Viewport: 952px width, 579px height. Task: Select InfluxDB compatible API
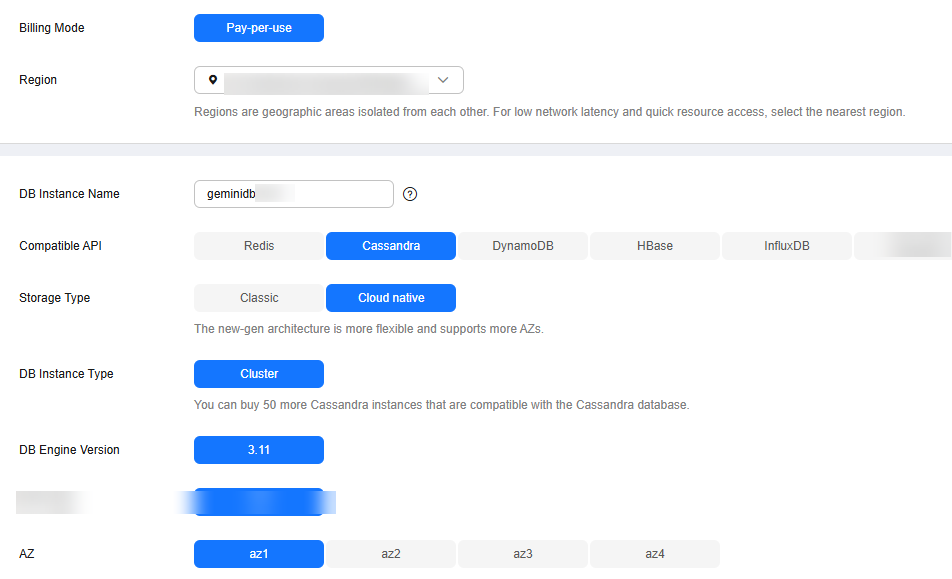(787, 246)
